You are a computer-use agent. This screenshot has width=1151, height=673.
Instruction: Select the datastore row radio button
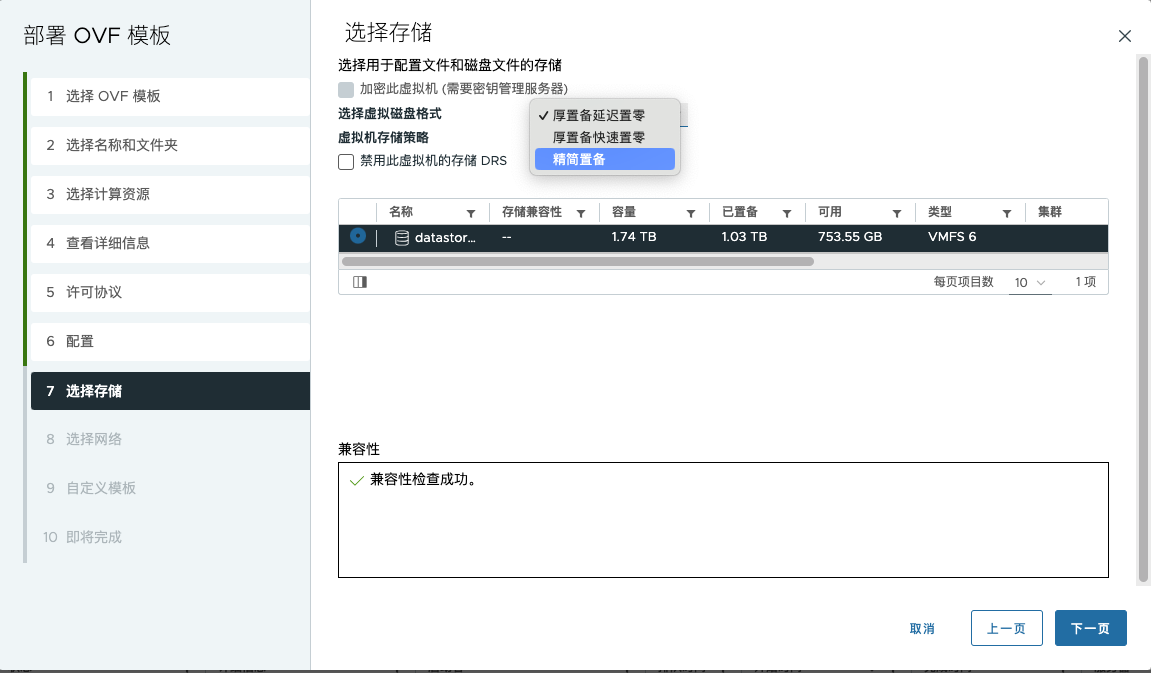point(358,237)
